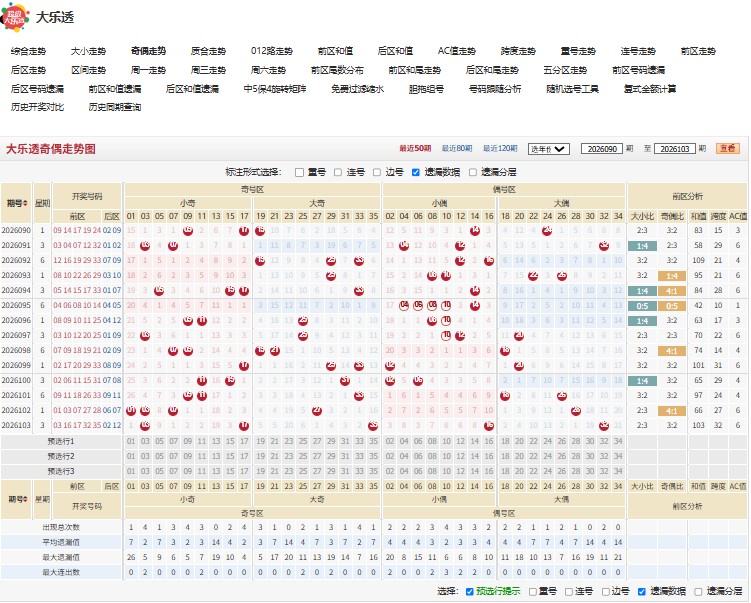
Task: Click red ball 01 in row 2026102
Action: [x=131, y=410]
